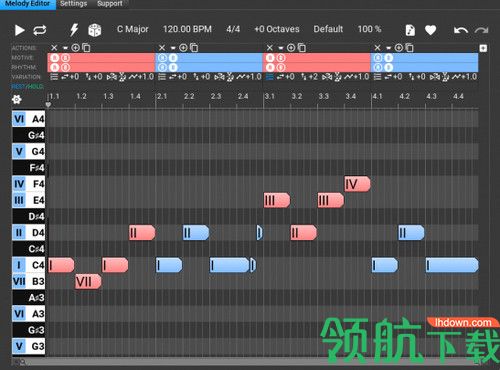Click the lightning bolt generate icon

point(74,30)
